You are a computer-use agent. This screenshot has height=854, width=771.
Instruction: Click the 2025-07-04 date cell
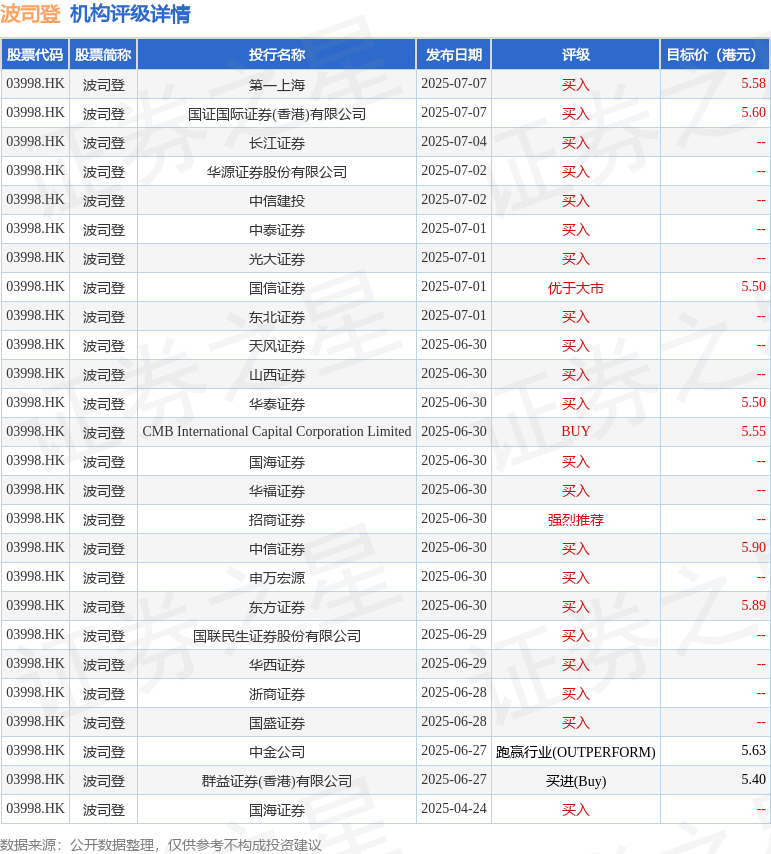454,142
